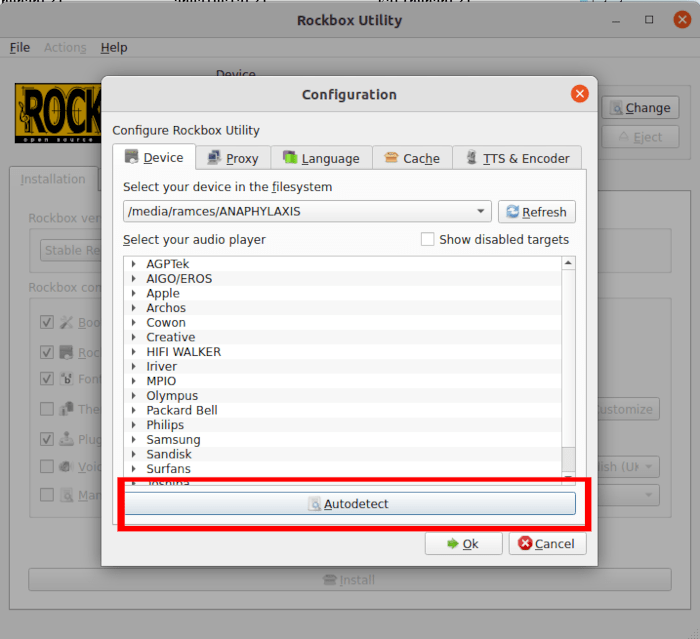This screenshot has width=700, height=639.
Task: Toggle the Themes checkbox in main window
Action: click(x=47, y=409)
